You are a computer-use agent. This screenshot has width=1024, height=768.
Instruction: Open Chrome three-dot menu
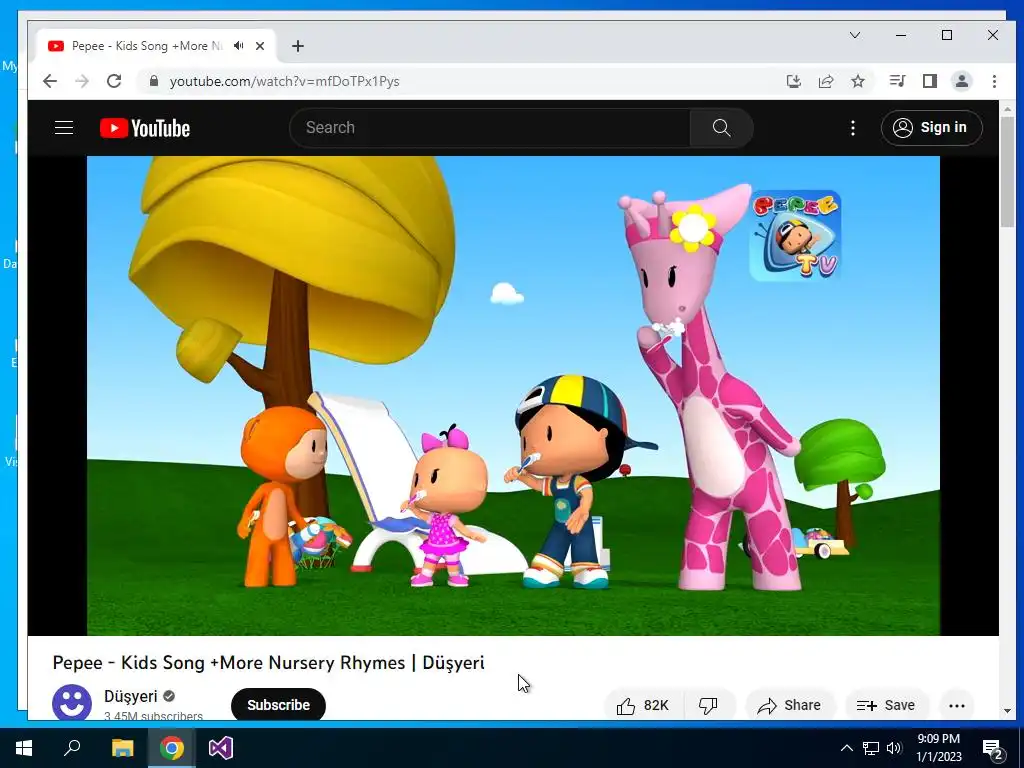pos(994,81)
